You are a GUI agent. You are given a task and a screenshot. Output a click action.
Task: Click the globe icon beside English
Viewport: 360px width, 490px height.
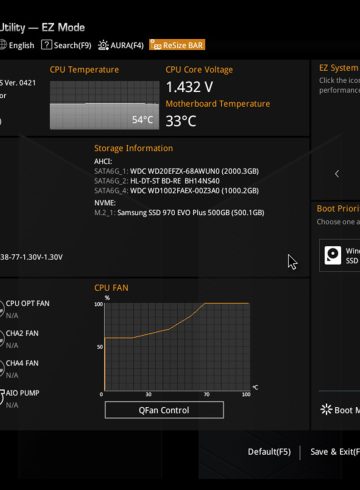click(3, 45)
